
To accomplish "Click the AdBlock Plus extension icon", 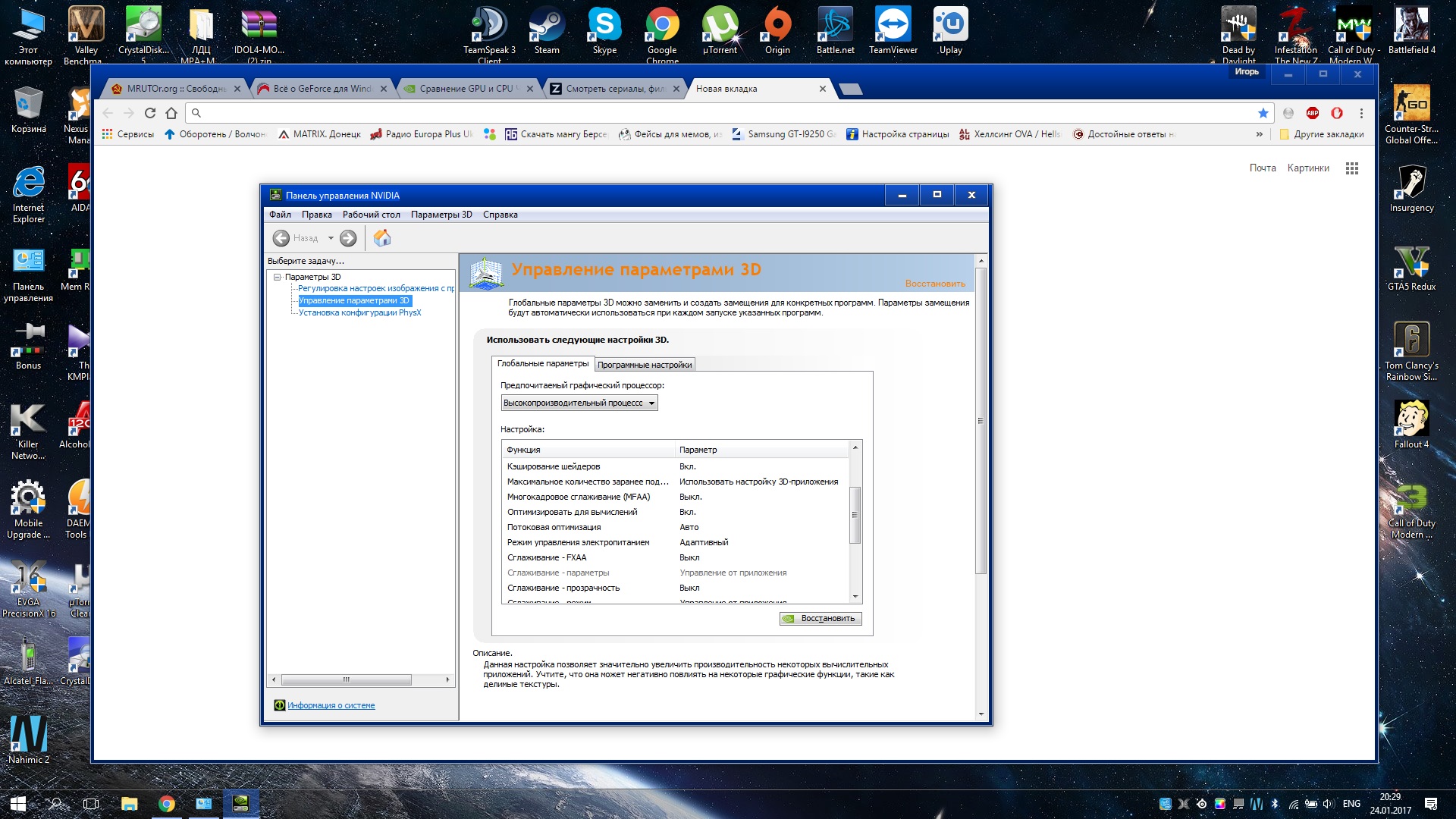I will tap(1313, 113).
